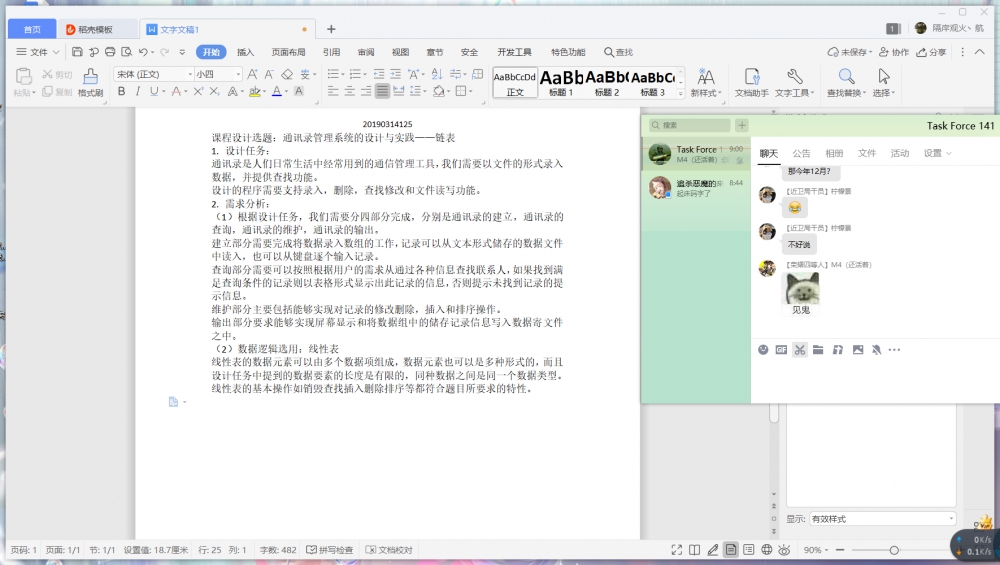This screenshot has width=1000, height=565.
Task: Open the font name dropdown 宋体 (正文)
Action: coord(154,74)
